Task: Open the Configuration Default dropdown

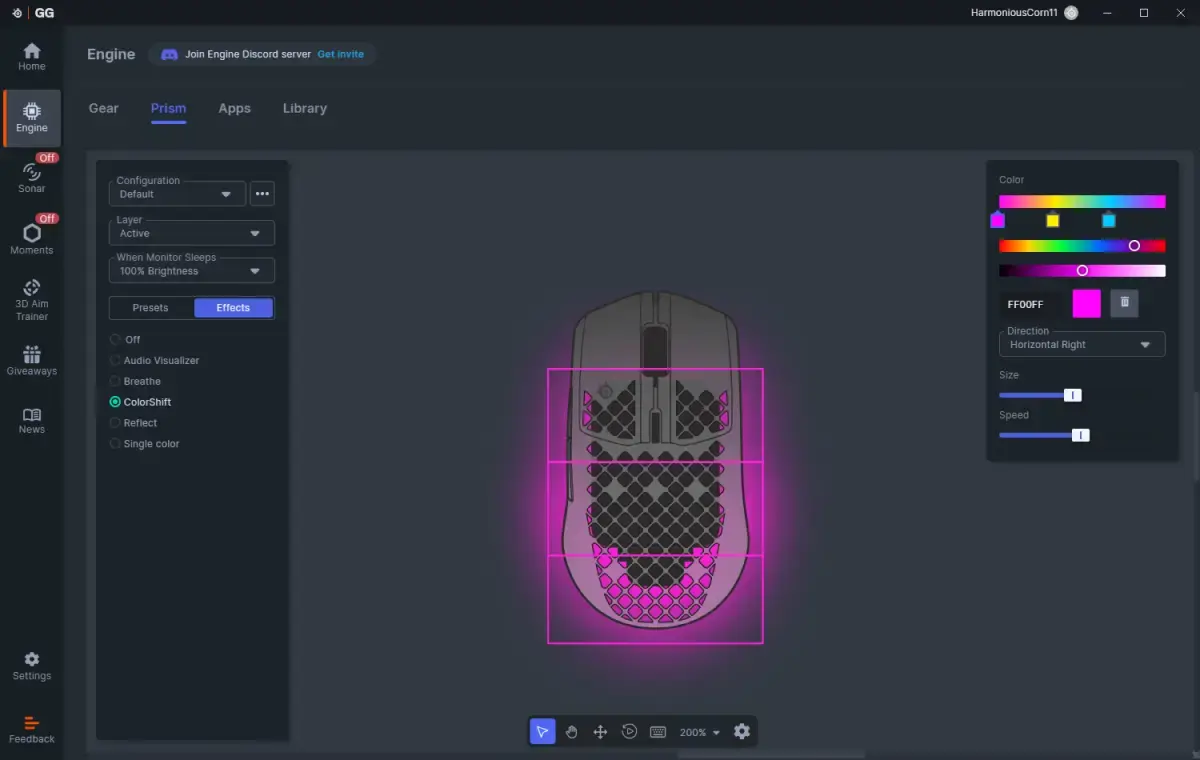Action: tap(177, 194)
